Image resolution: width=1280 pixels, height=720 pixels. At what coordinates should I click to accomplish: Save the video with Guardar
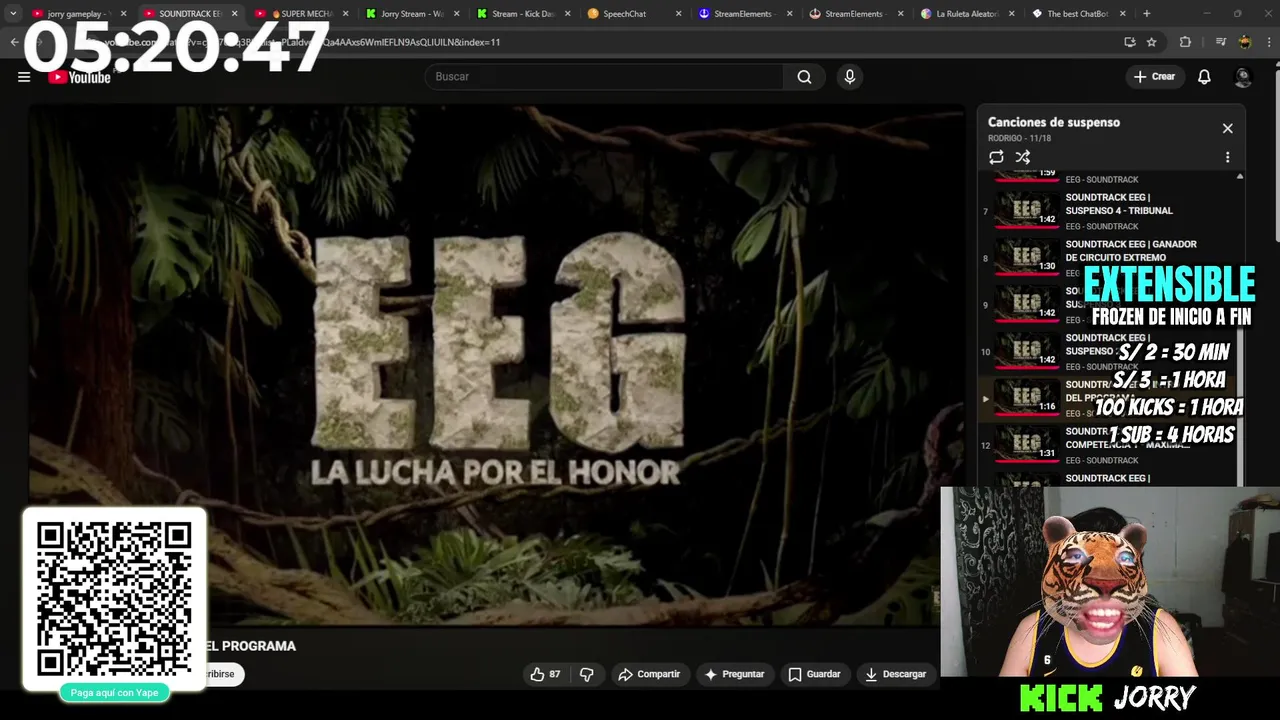(x=814, y=674)
